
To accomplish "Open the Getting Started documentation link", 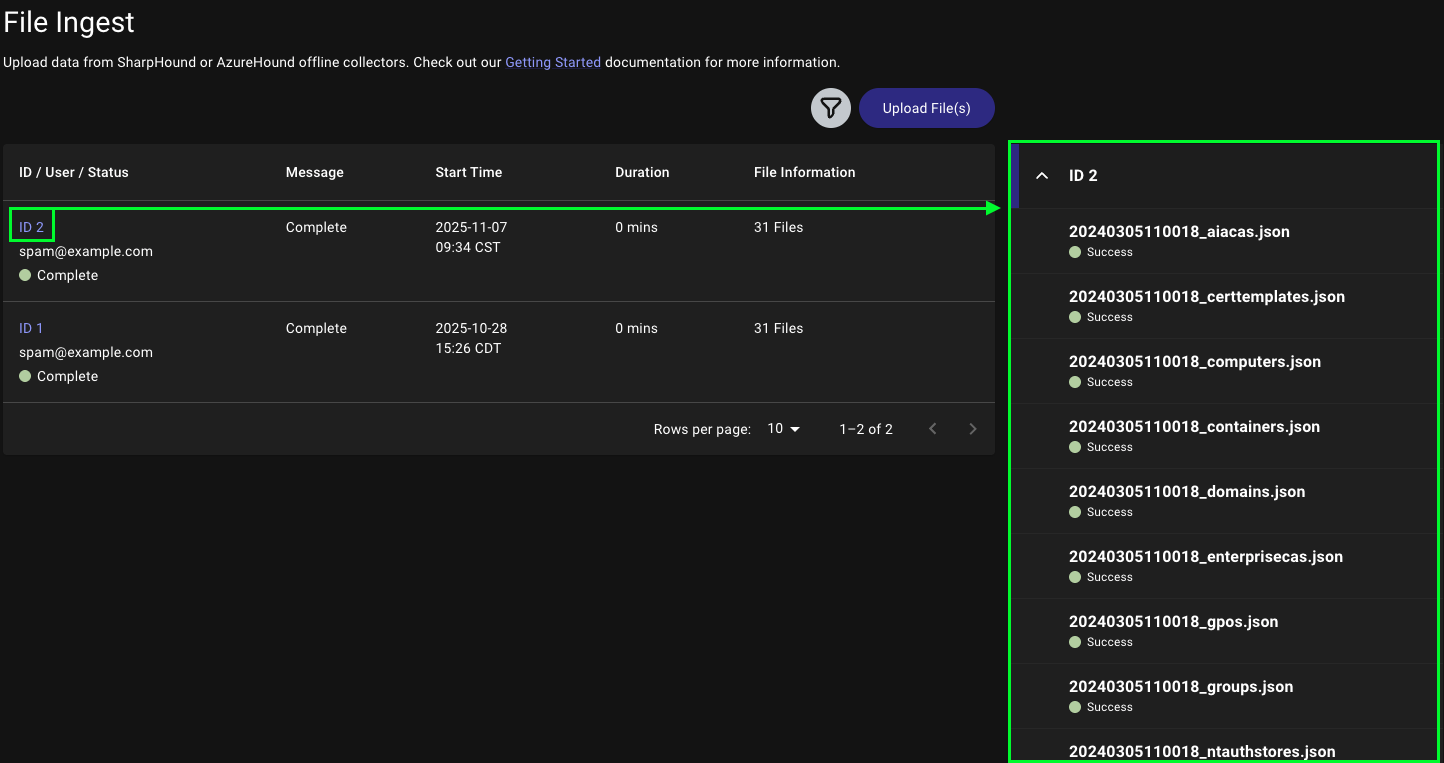I will pos(552,62).
